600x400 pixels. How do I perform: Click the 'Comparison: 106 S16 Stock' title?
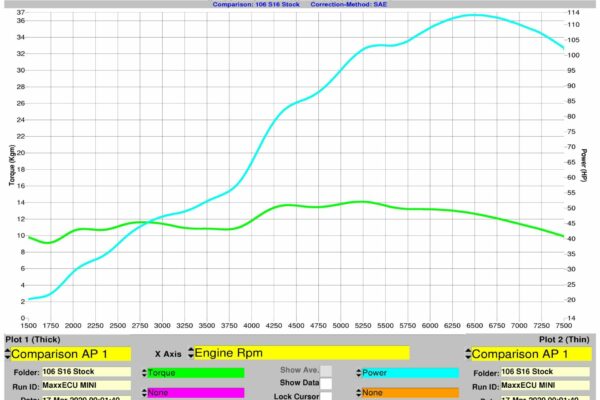click(256, 4)
